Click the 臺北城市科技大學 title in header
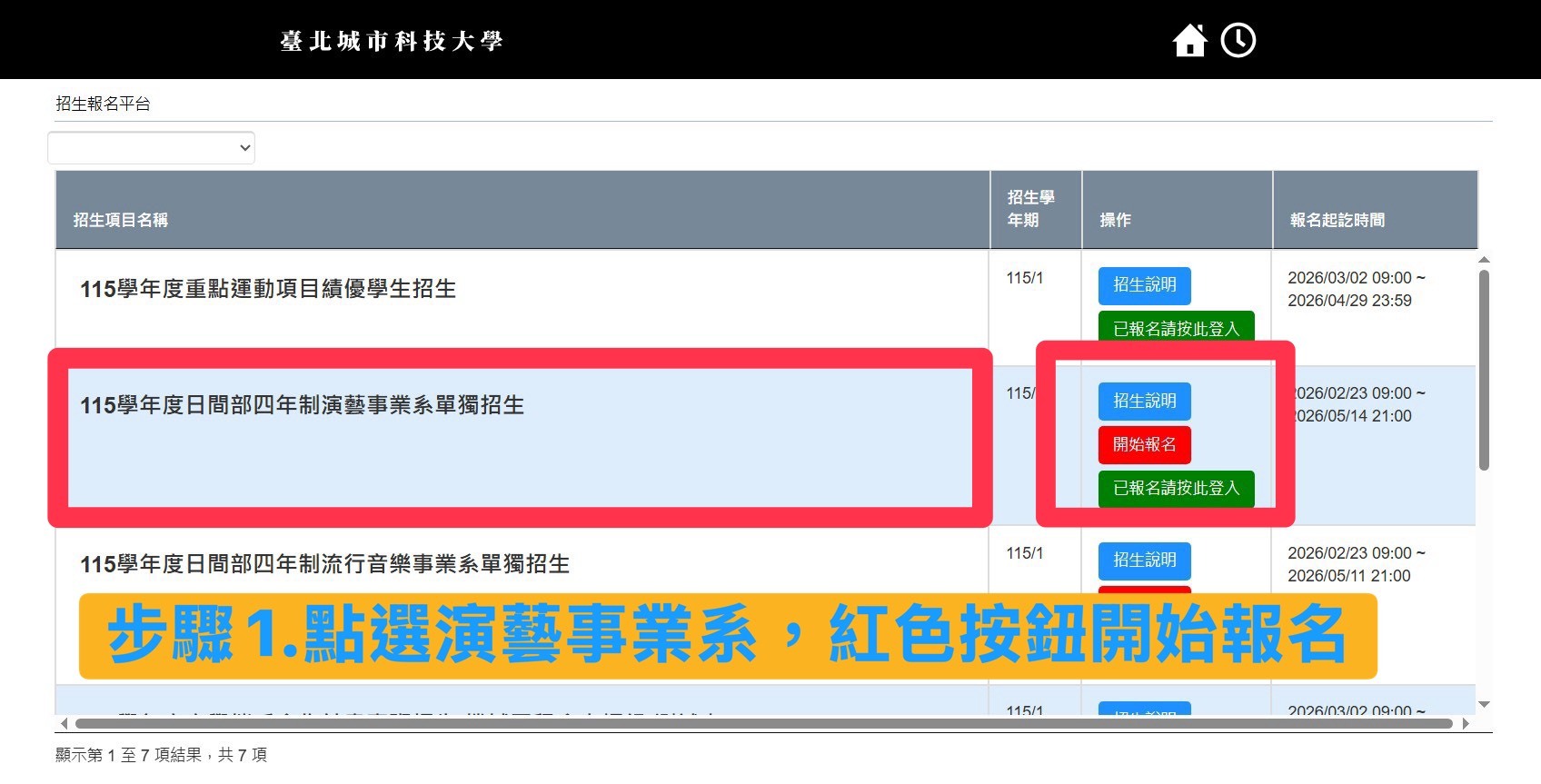The width and height of the screenshot is (1541, 784). 391,41
